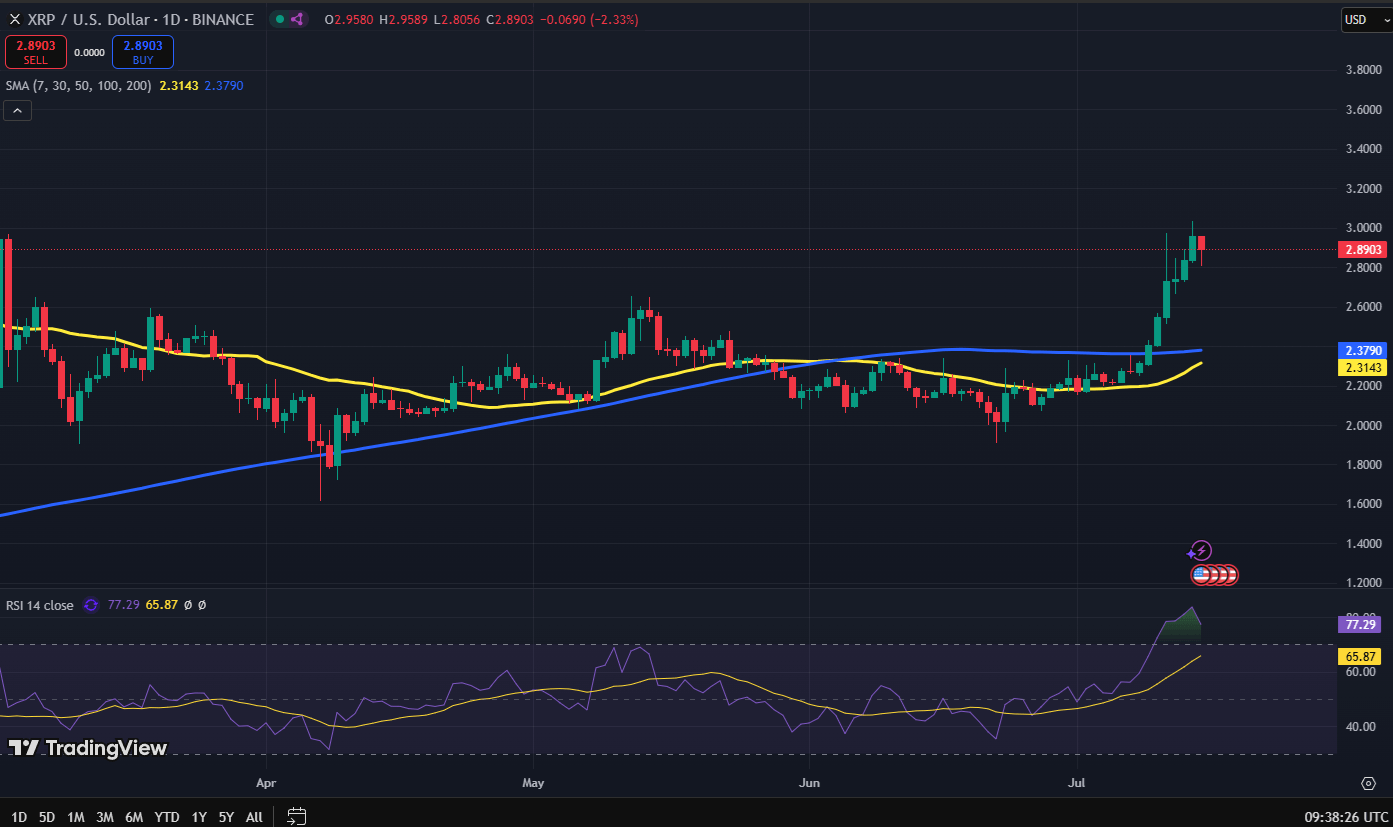Click the 09:38:26 UTC timezone clock

pyautogui.click(x=1344, y=816)
